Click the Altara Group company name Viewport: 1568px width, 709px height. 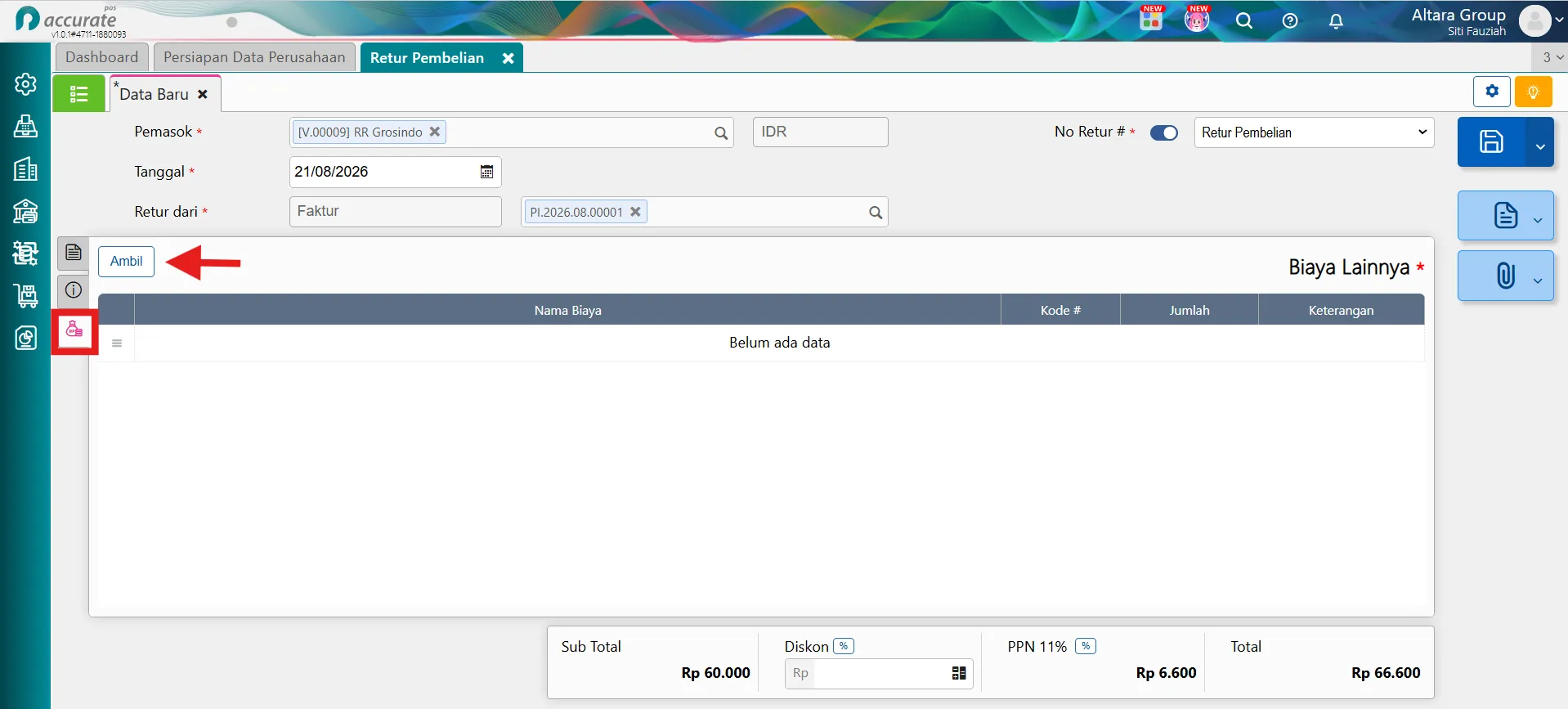pyautogui.click(x=1458, y=15)
